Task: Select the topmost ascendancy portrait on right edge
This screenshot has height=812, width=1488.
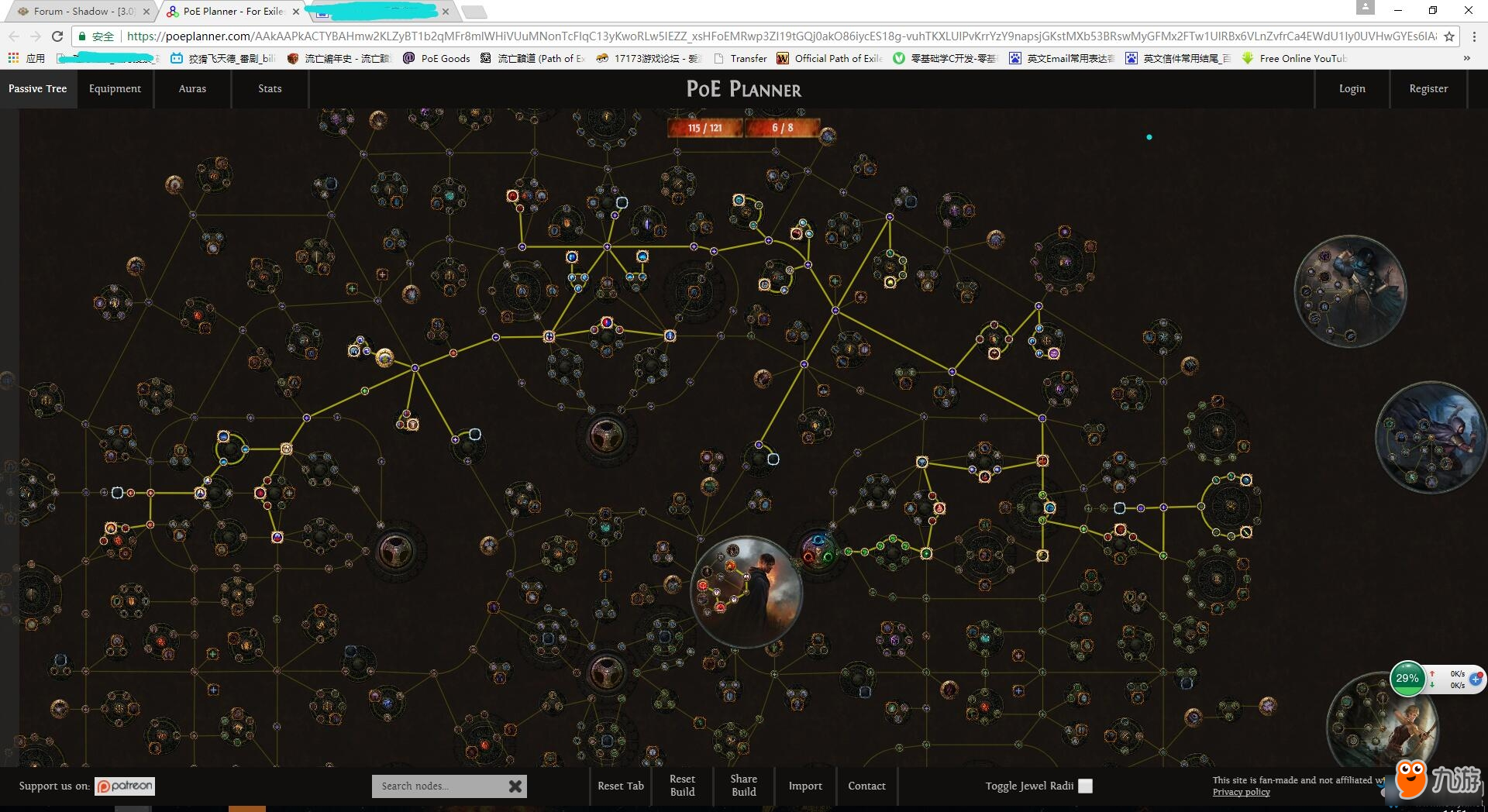Action: pos(1351,291)
